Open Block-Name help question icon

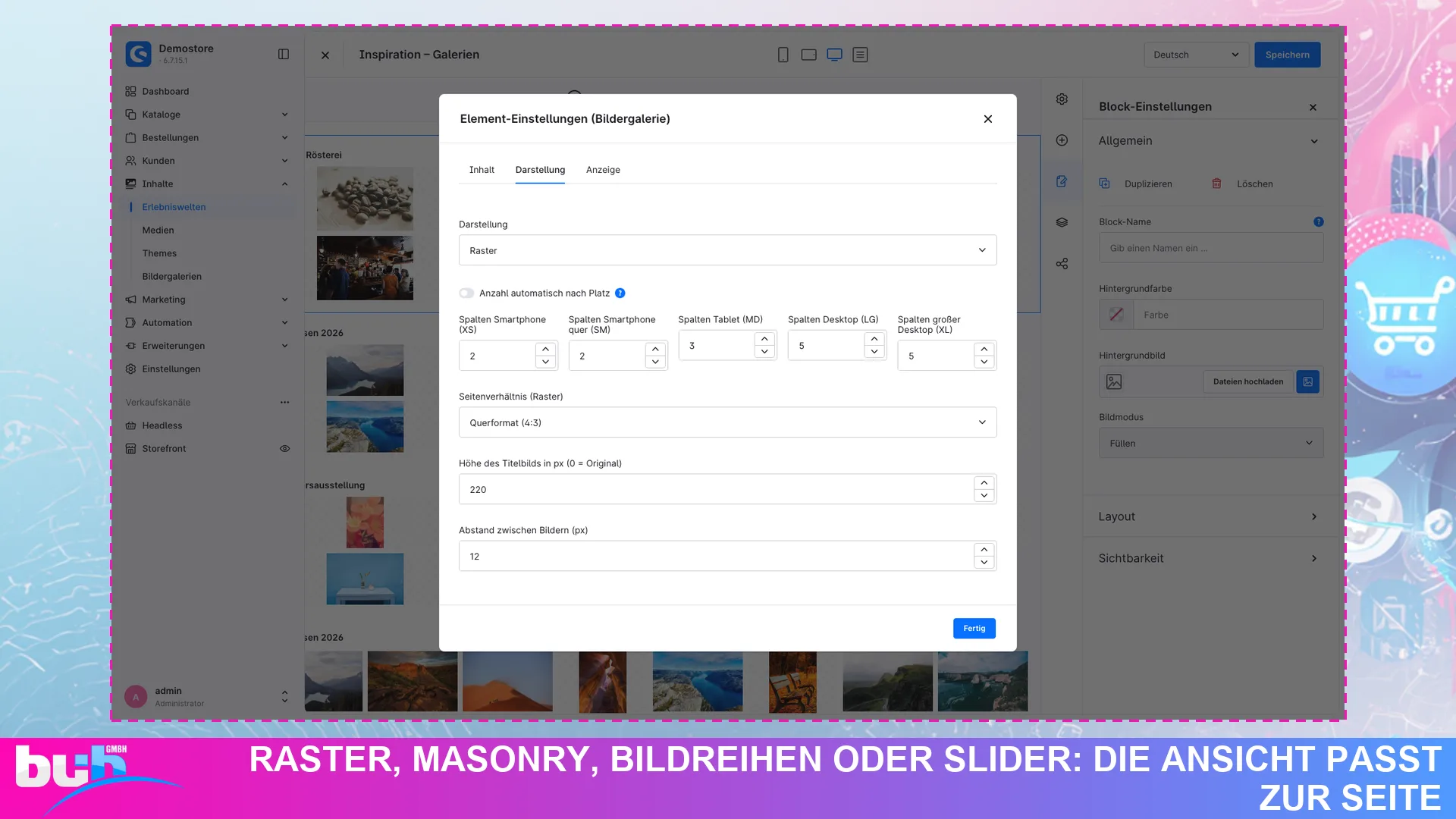pyautogui.click(x=1318, y=222)
